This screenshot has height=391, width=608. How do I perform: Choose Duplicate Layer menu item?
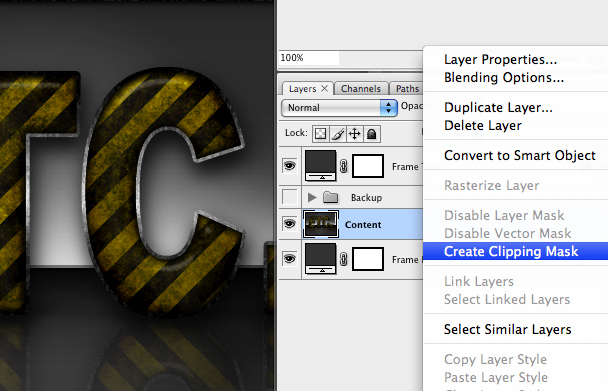click(498, 107)
